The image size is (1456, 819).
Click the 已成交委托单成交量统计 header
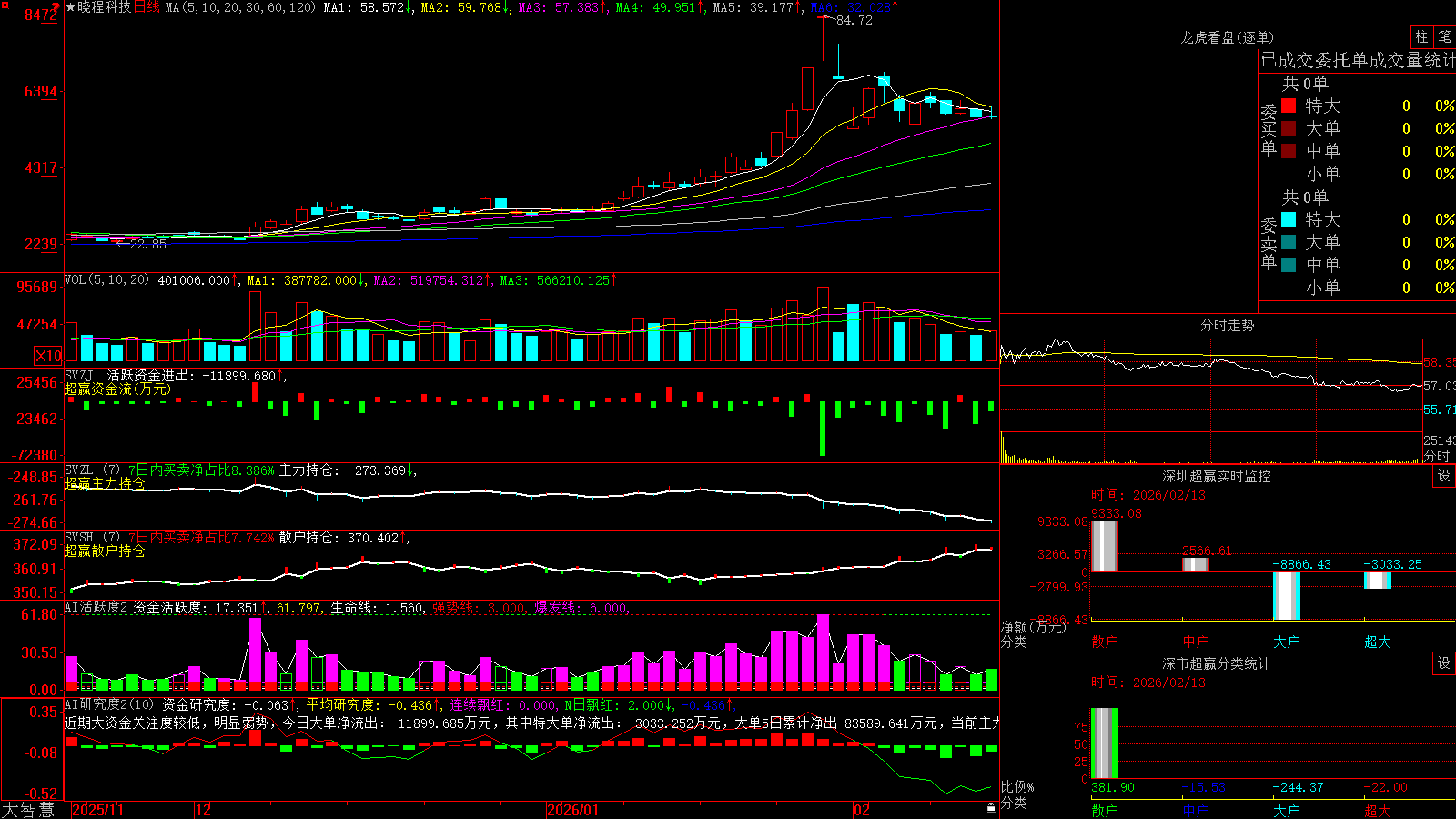pos(1359,60)
